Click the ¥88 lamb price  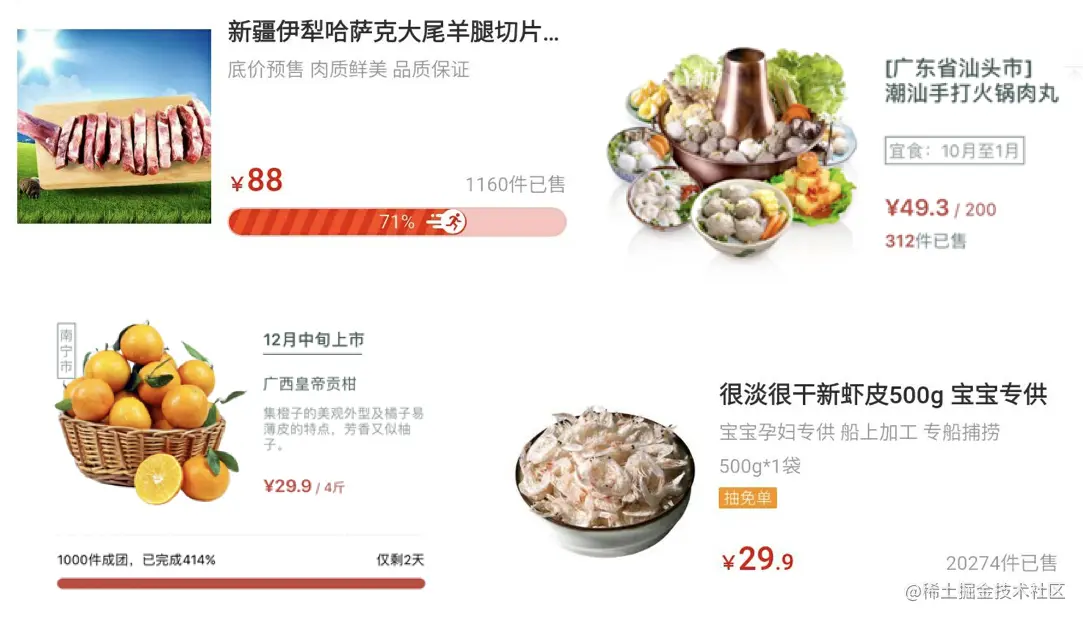coord(256,180)
